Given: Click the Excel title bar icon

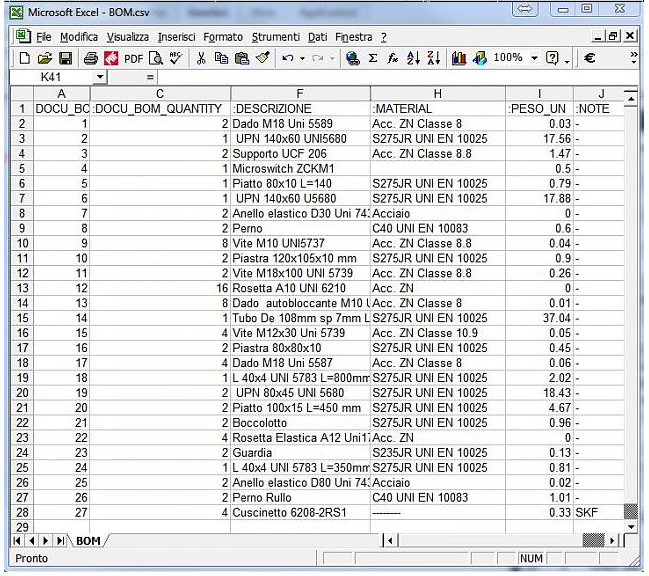Looking at the screenshot, I should 16,12.
